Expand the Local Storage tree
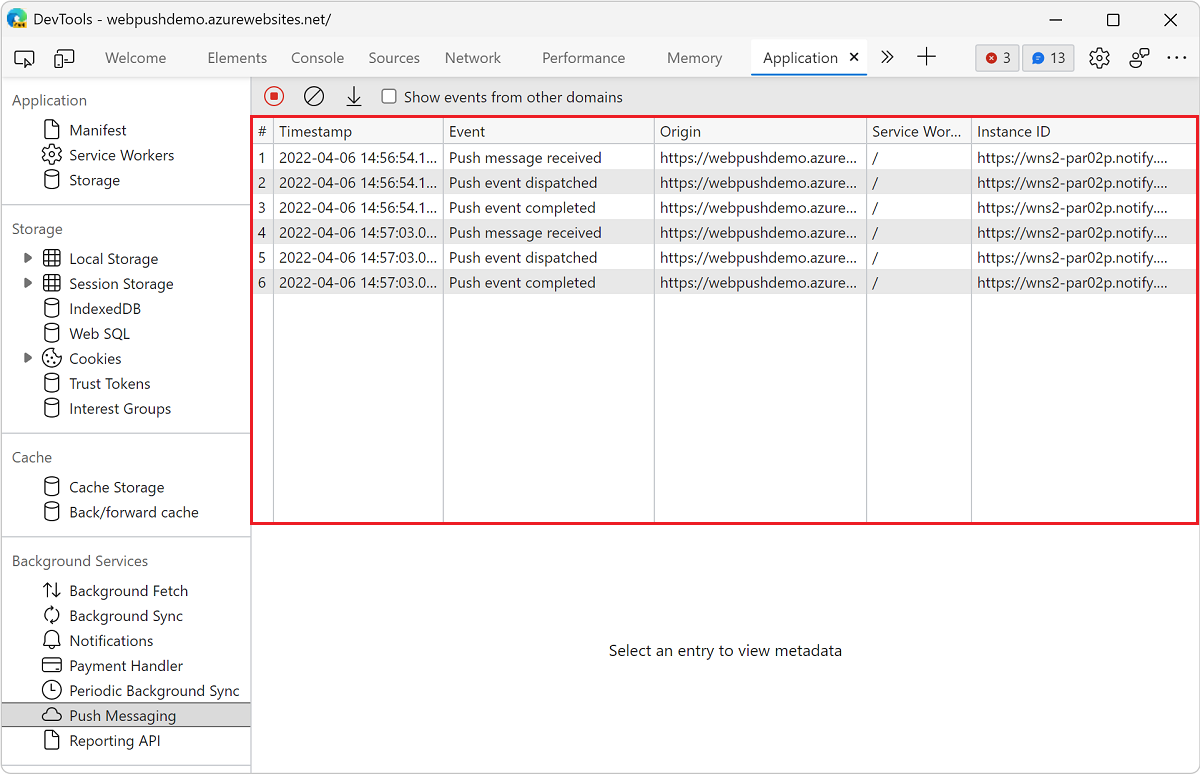Viewport: 1200px width, 774px height. [29, 258]
